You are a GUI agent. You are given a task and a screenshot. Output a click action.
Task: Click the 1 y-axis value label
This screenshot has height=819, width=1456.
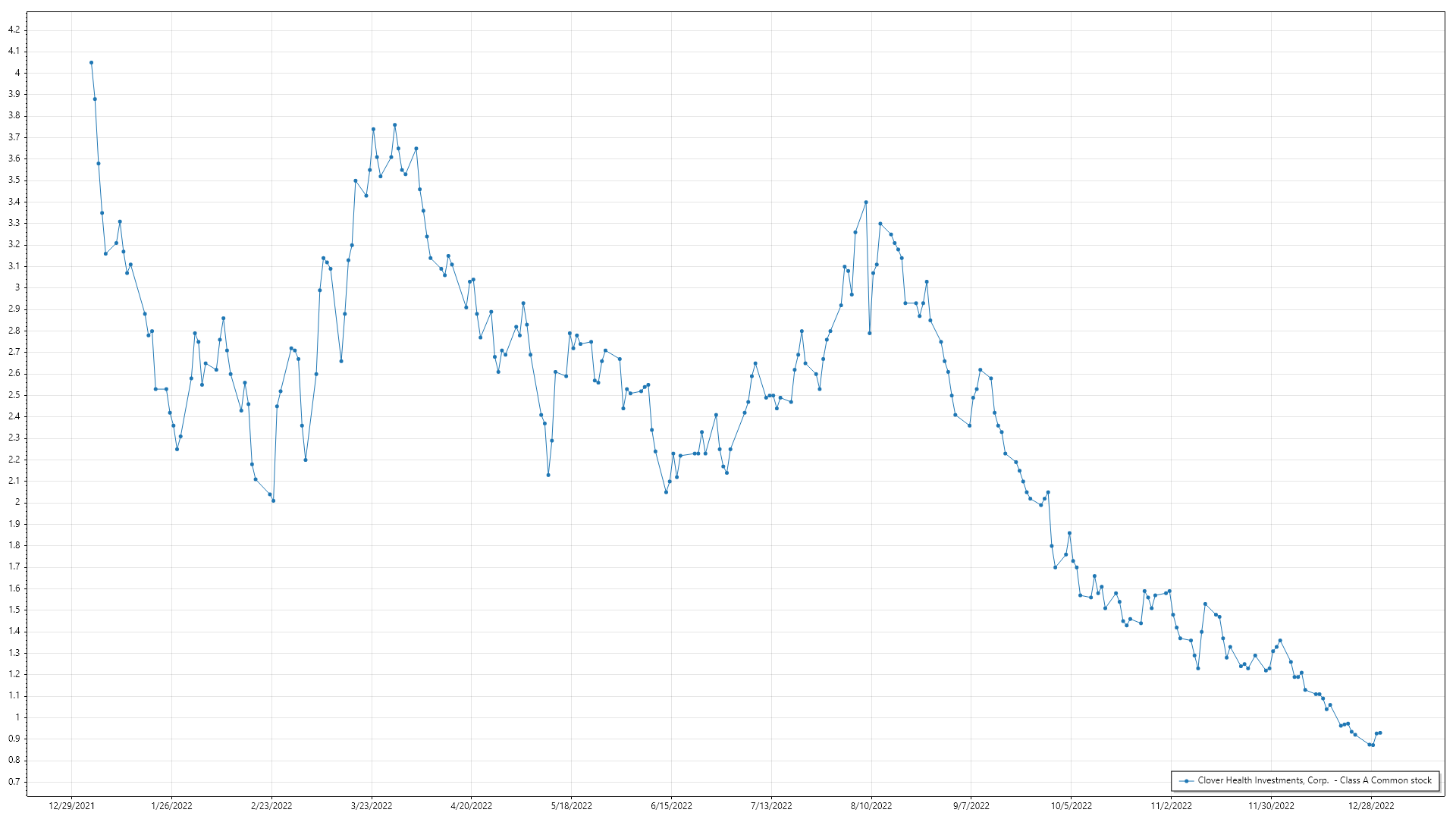(17, 717)
